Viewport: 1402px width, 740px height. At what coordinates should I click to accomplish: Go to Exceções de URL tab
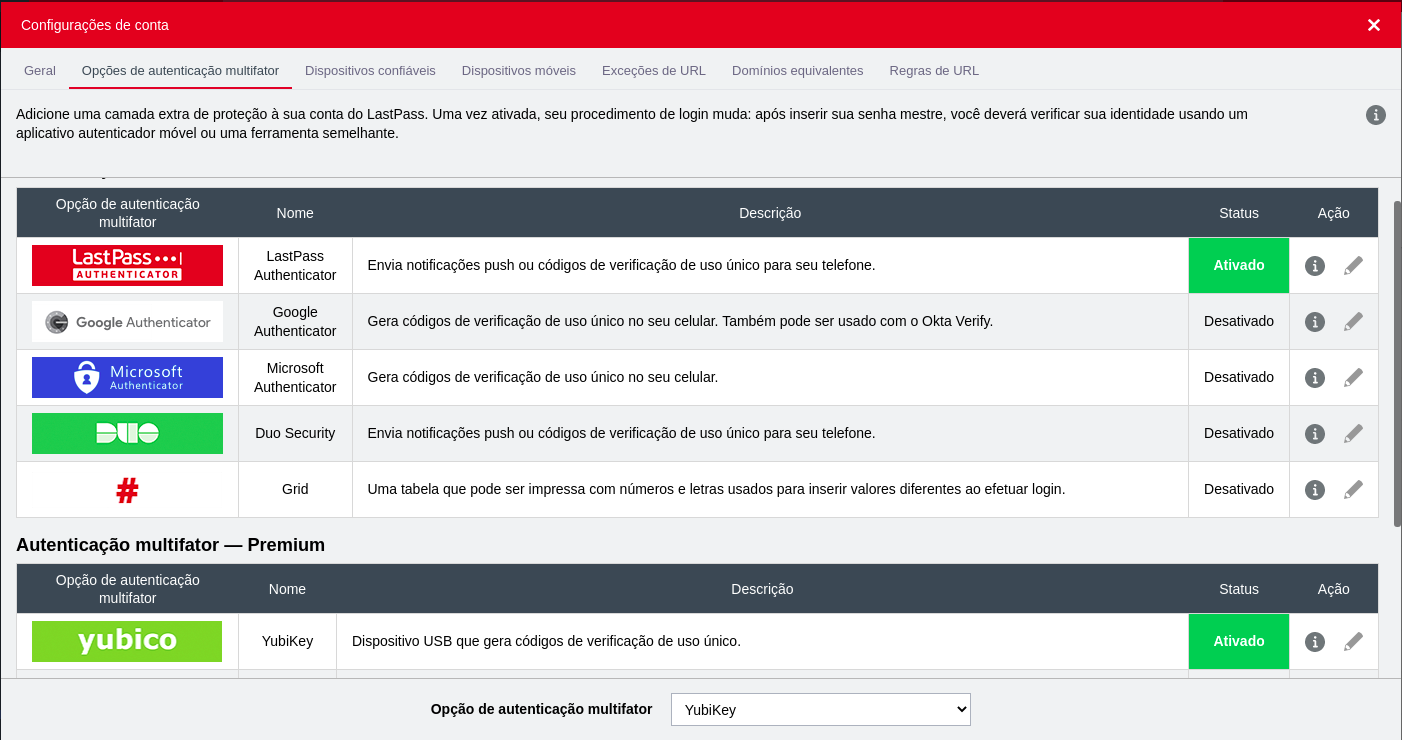pyautogui.click(x=654, y=71)
